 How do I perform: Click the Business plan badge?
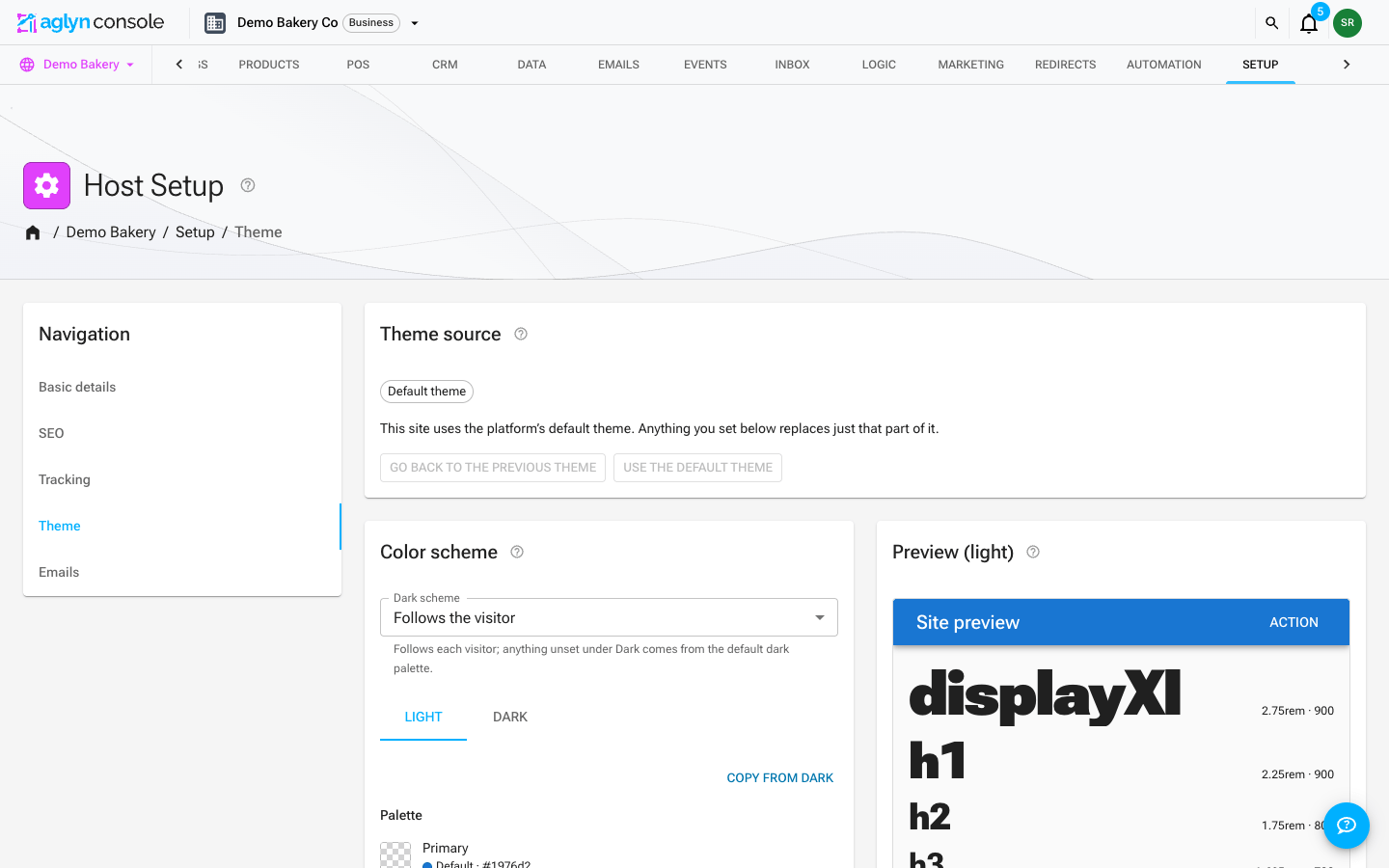pyautogui.click(x=371, y=23)
